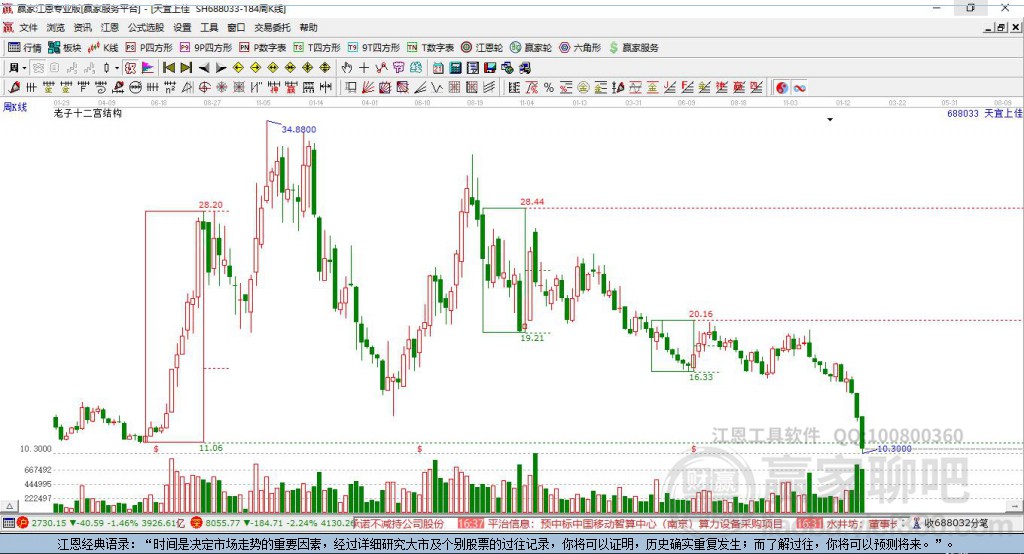Click the 10.3000 low price label
This screenshot has width=1024, height=554.
click(894, 449)
